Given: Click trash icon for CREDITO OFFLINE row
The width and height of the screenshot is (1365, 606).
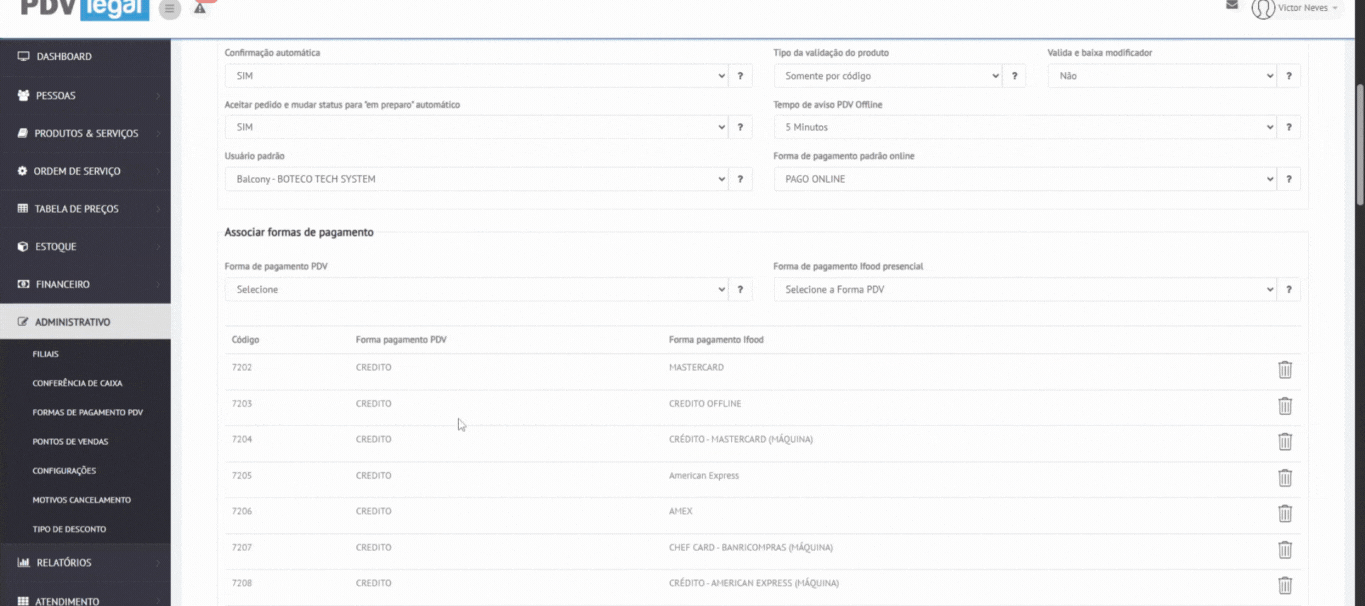Looking at the screenshot, I should click(x=1285, y=406).
